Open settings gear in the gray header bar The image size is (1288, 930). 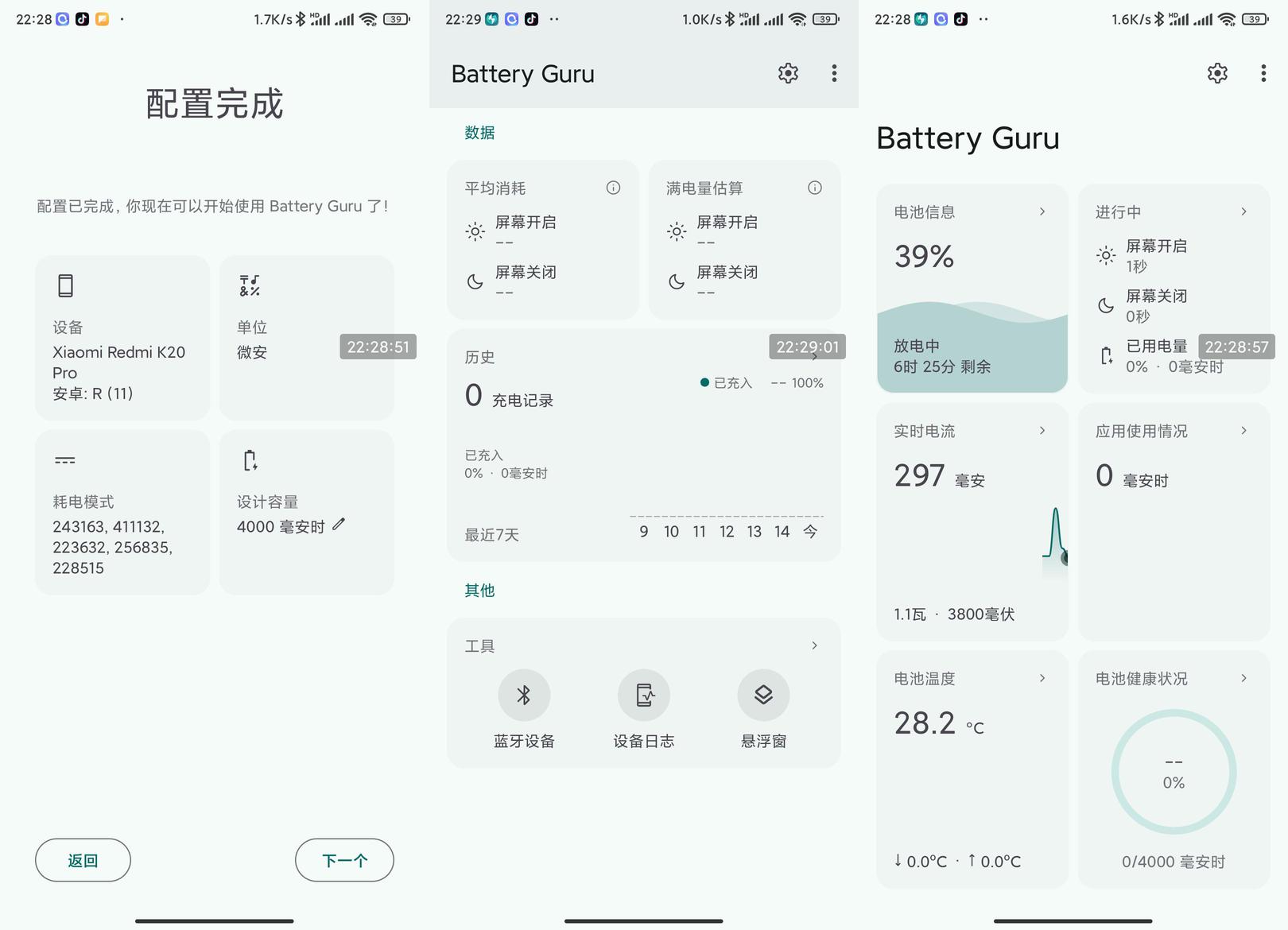(788, 74)
